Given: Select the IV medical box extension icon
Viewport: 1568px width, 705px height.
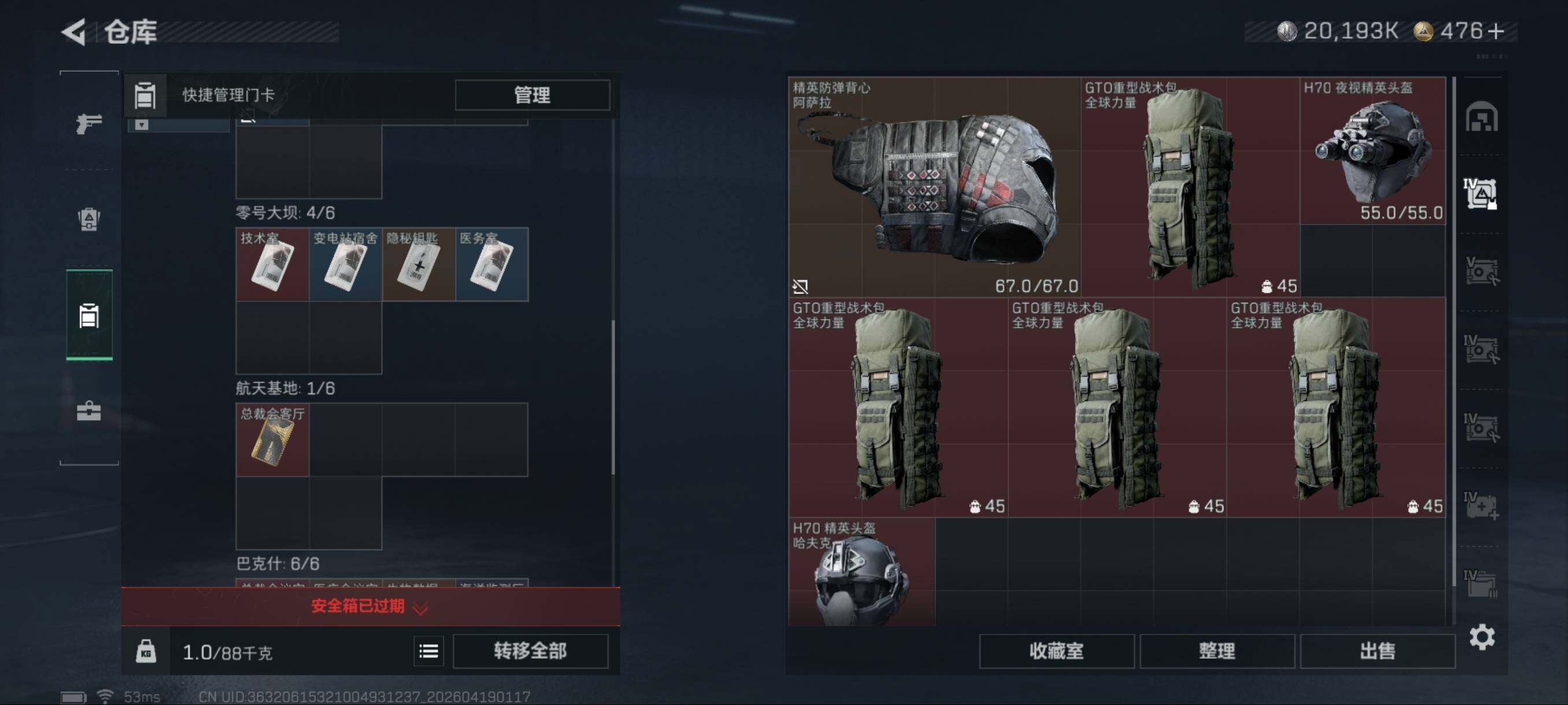Looking at the screenshot, I should pyautogui.click(x=1482, y=505).
